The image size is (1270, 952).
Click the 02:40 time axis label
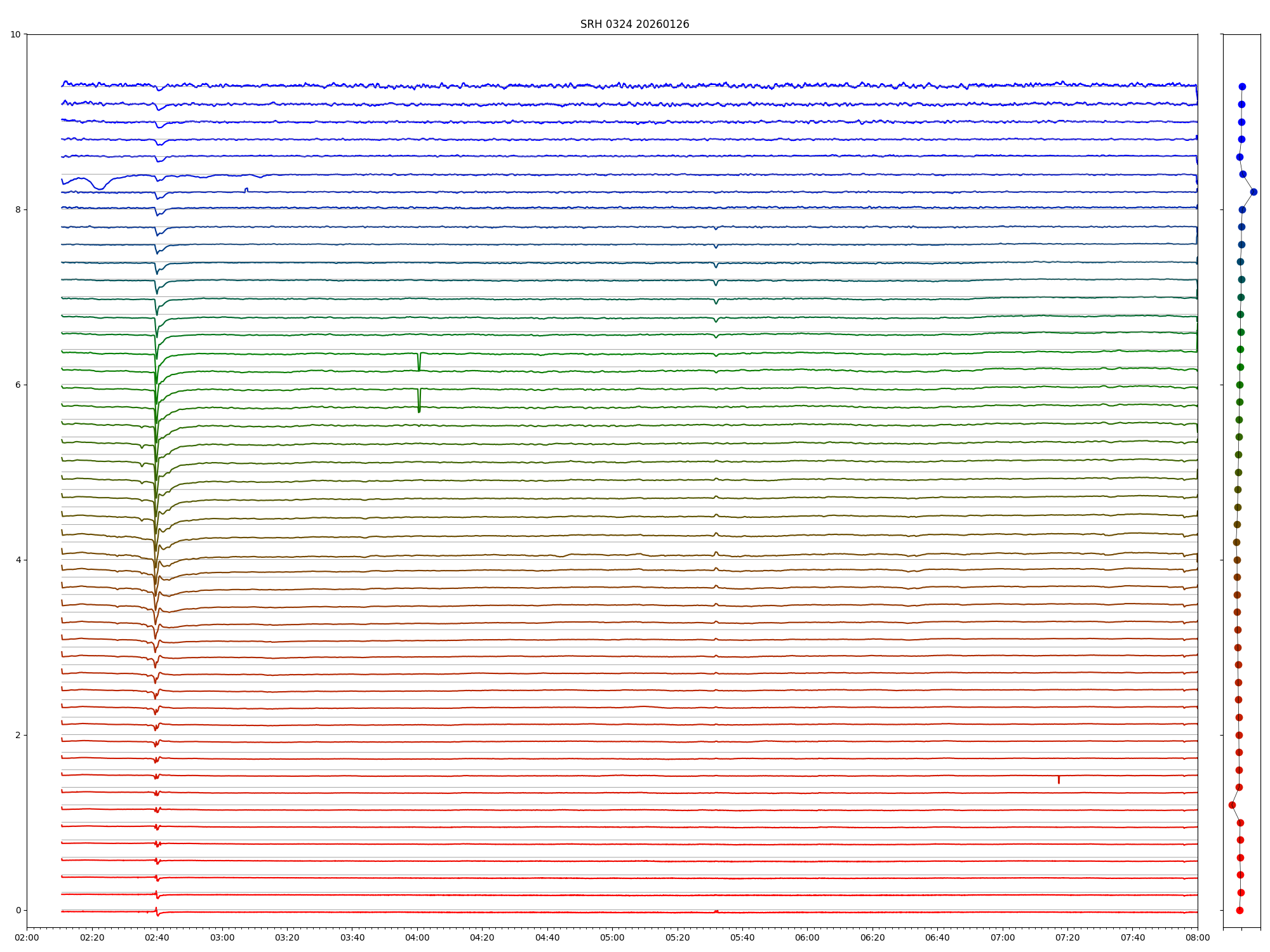point(157,937)
